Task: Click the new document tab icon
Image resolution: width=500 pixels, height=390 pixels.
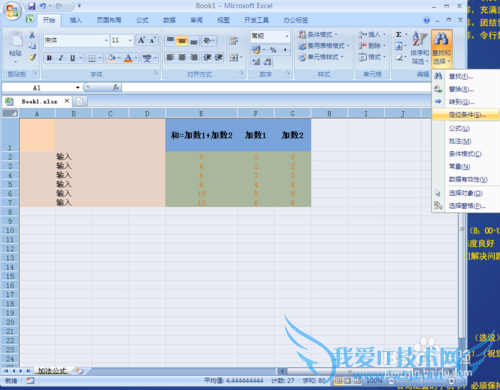Action: point(80,101)
